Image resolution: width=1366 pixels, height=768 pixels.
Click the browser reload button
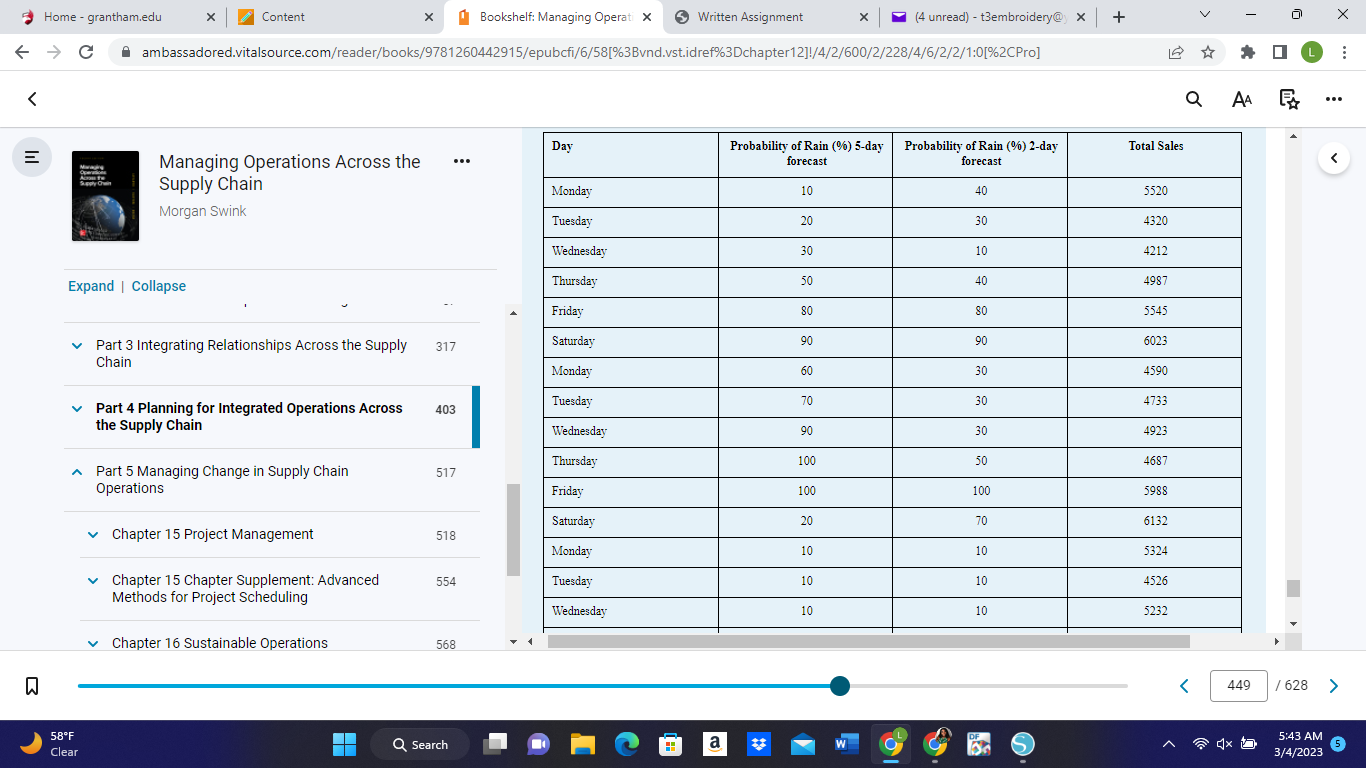pos(86,52)
